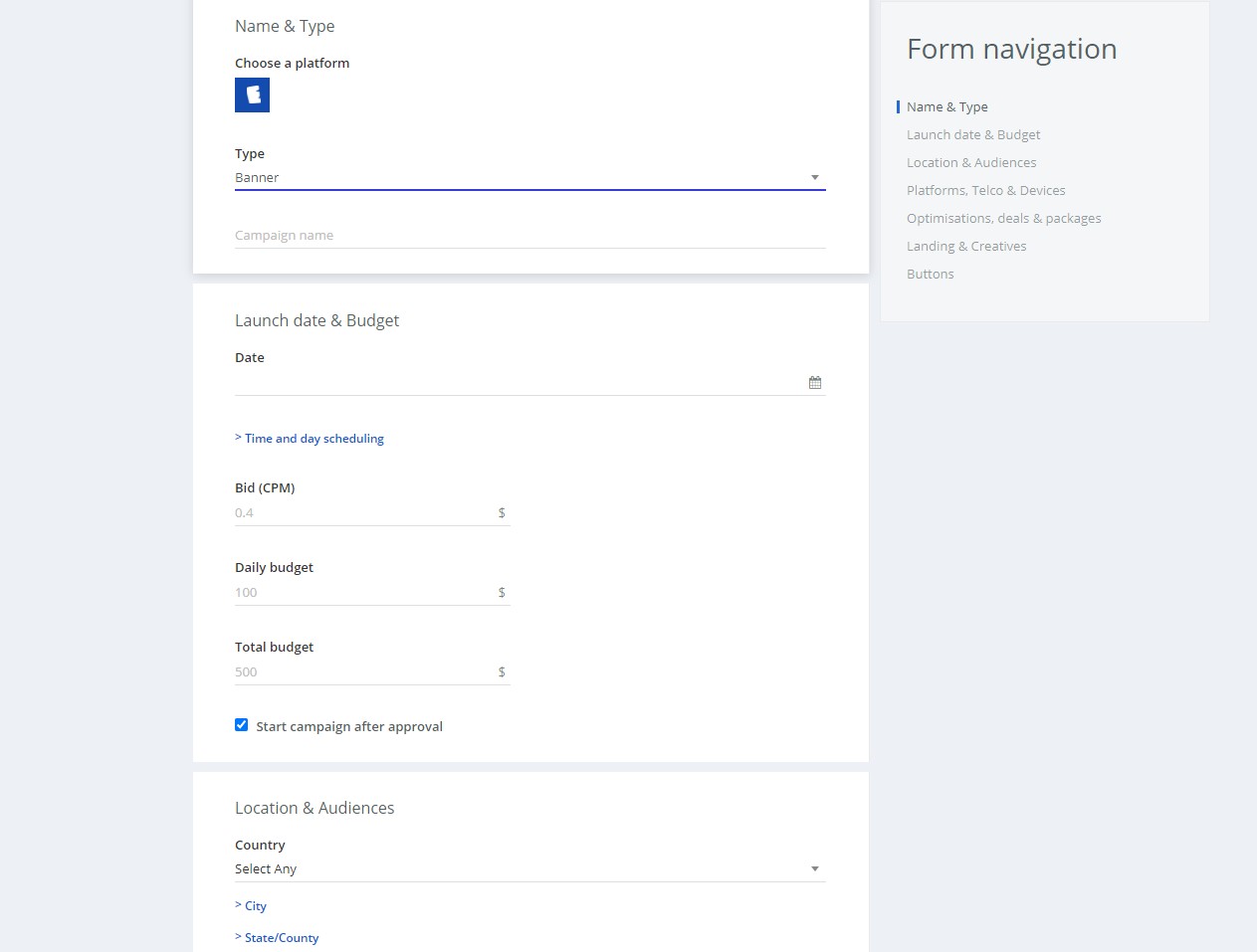Click the Form navigation heading
Image resolution: width=1257 pixels, height=952 pixels.
click(x=1011, y=50)
